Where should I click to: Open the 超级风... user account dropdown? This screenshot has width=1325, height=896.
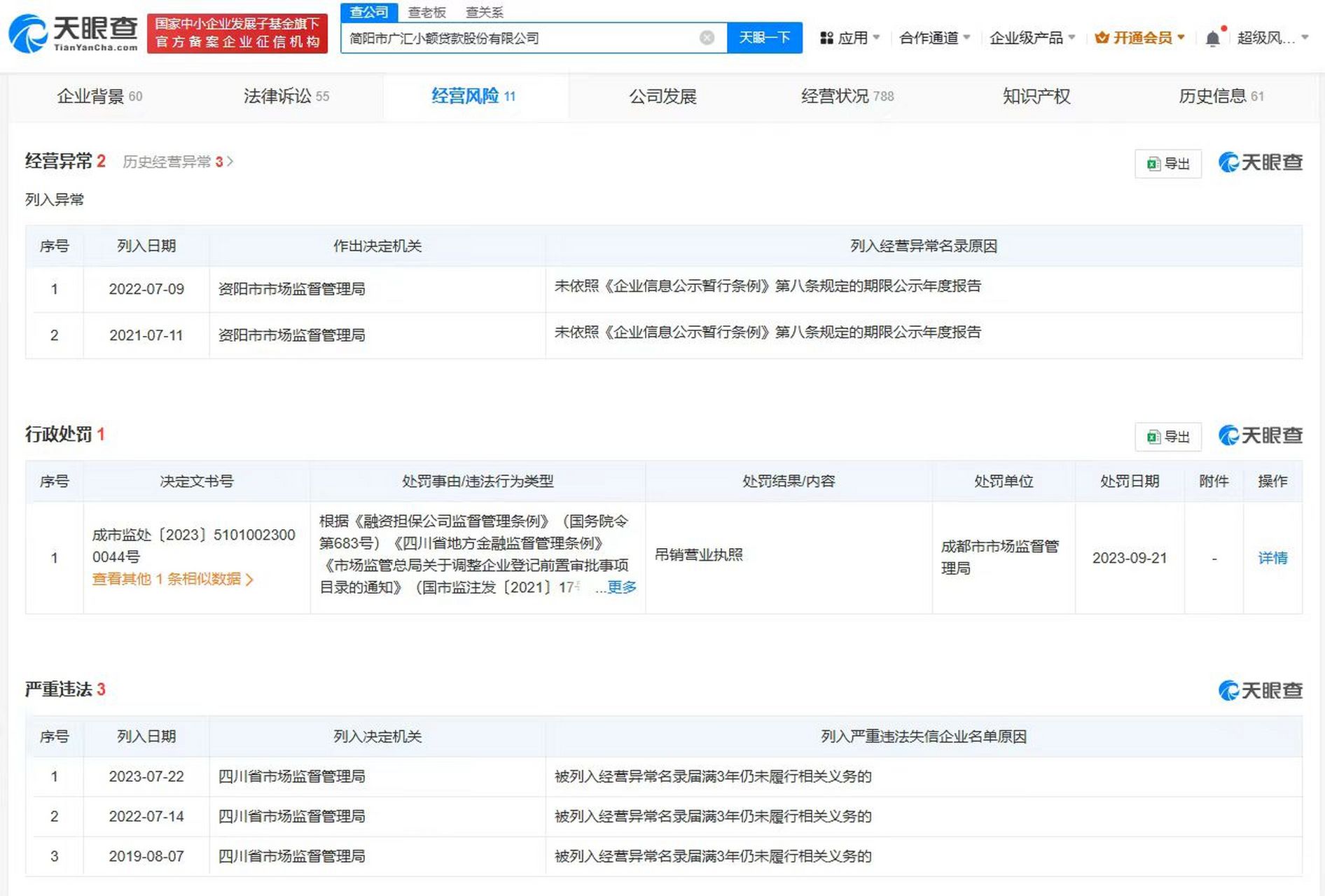click(1272, 38)
